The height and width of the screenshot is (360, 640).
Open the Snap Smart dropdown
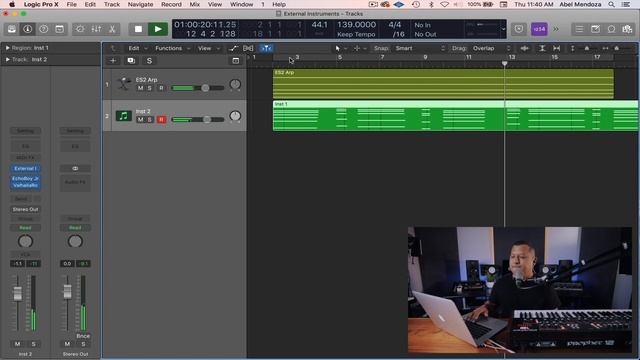pos(419,48)
